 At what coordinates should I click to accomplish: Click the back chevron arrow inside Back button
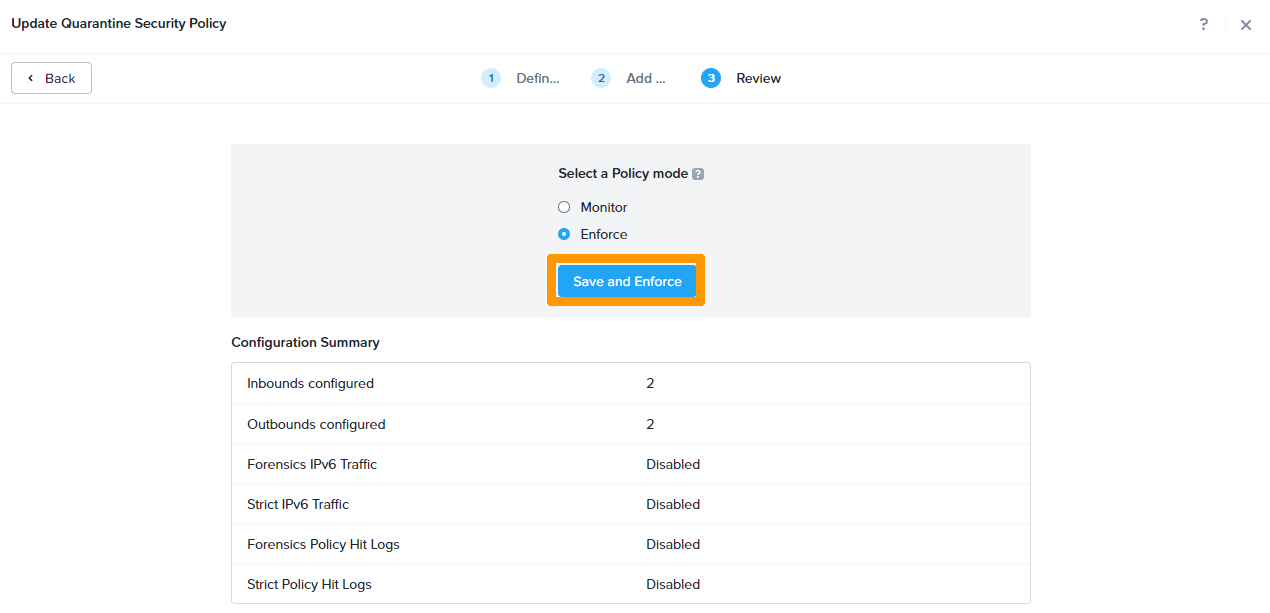tap(28, 77)
